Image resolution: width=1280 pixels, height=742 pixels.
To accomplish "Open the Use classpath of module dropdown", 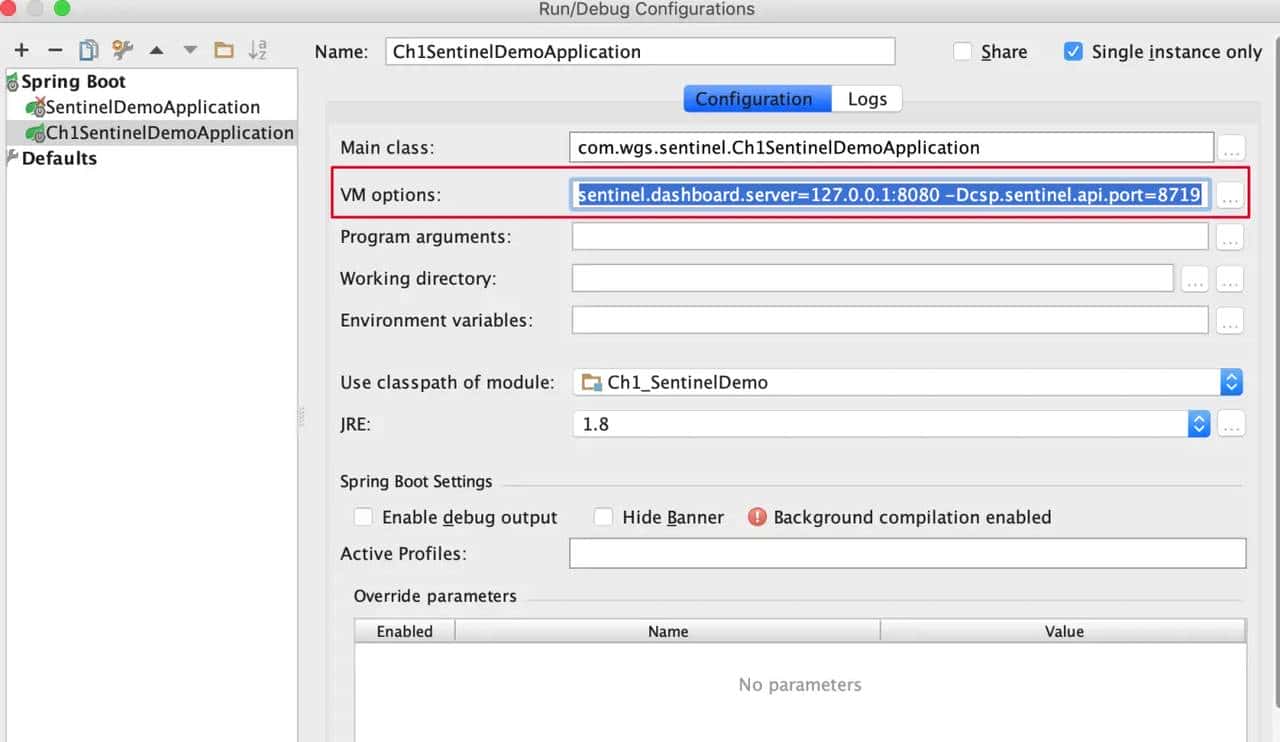I will 1231,382.
